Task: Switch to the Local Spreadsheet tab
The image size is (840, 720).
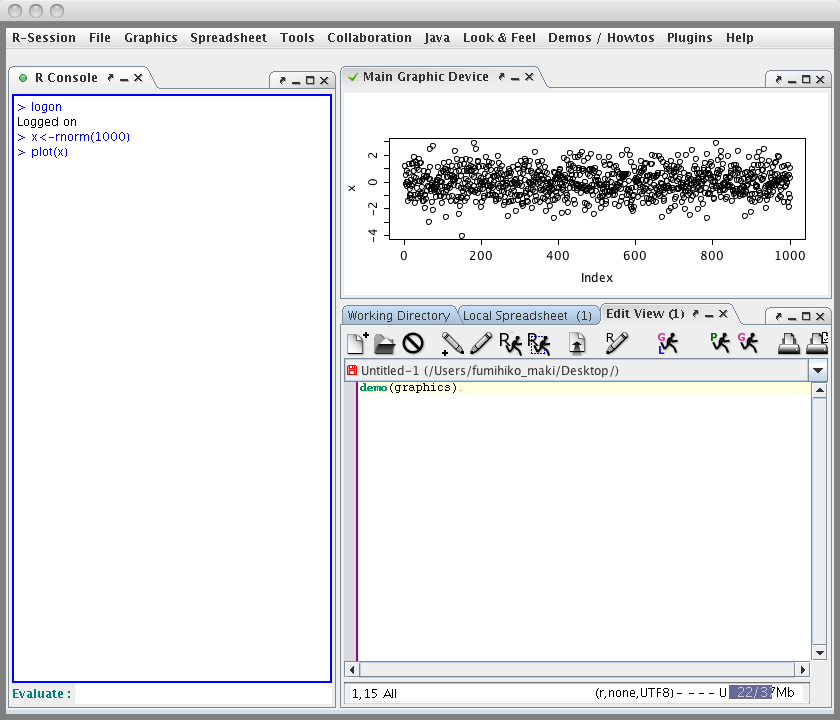Action: coord(527,316)
